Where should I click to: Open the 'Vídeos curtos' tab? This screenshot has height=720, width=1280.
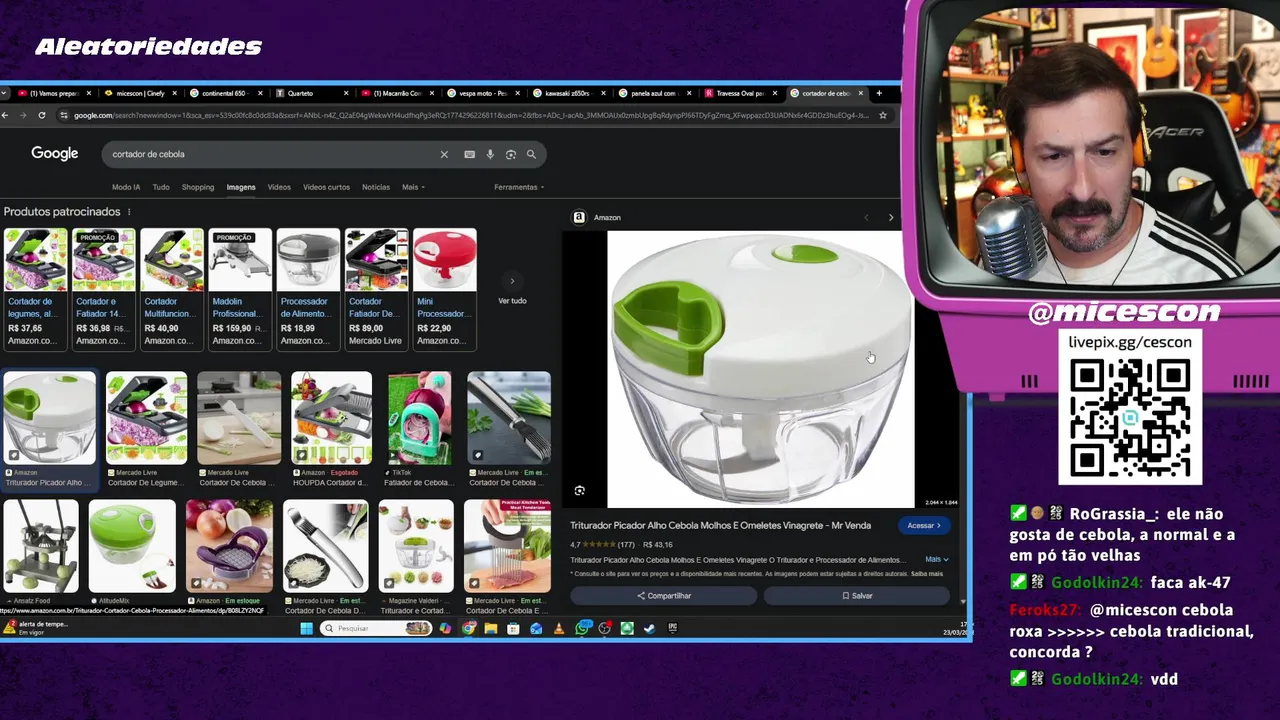point(327,187)
